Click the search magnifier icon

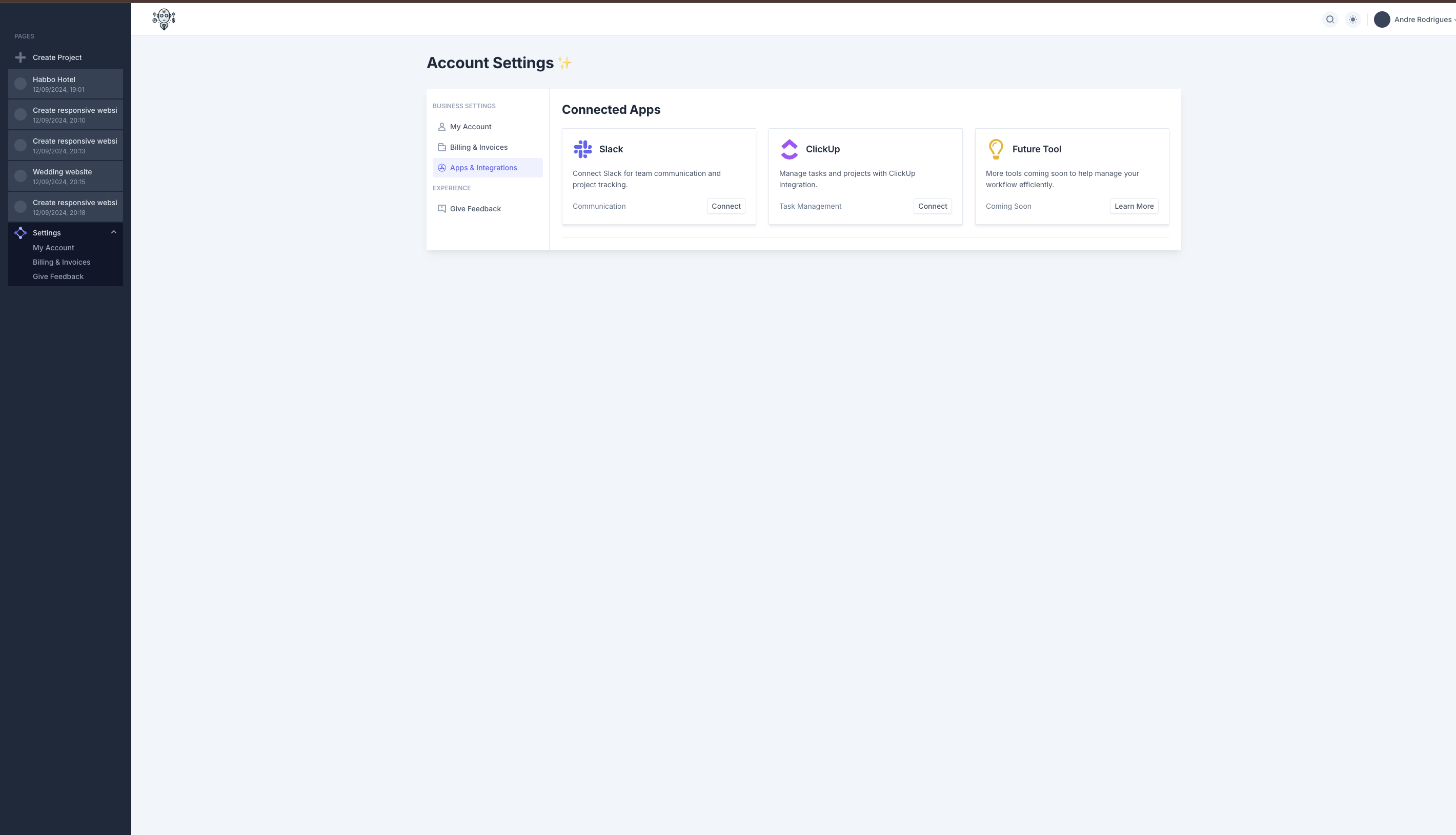pos(1330,19)
